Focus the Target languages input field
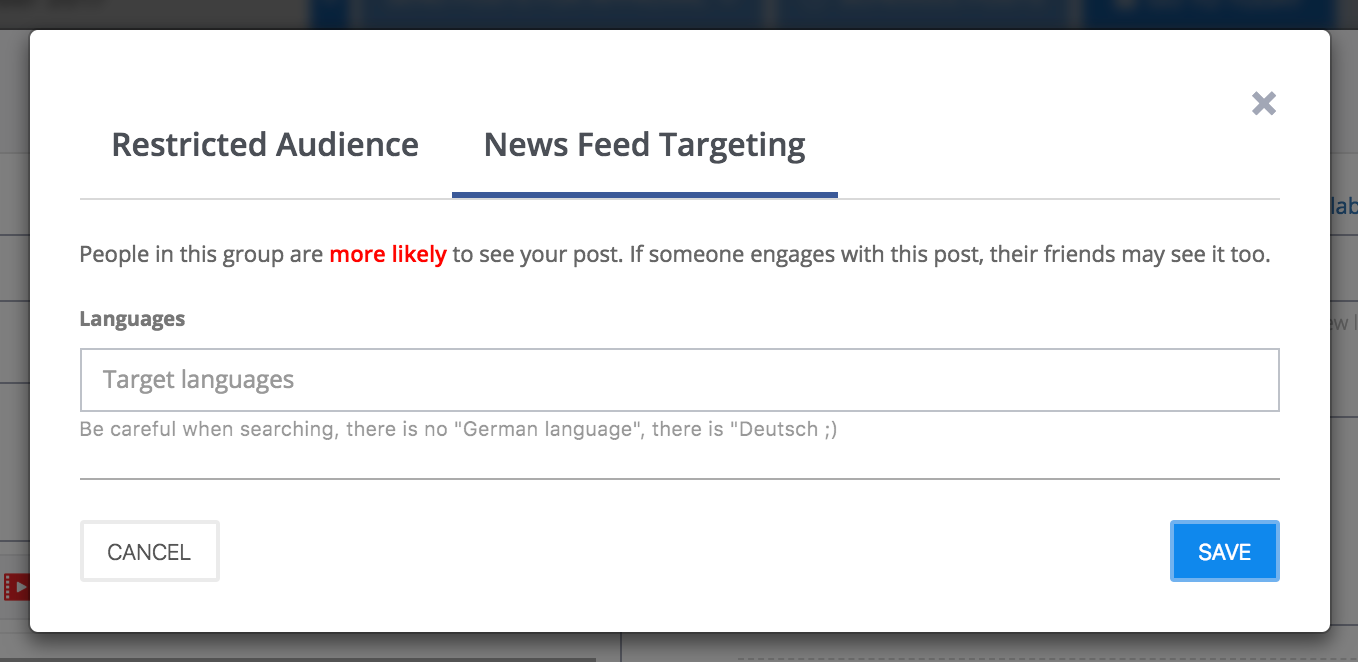The height and width of the screenshot is (662, 1358). pyautogui.click(x=680, y=380)
